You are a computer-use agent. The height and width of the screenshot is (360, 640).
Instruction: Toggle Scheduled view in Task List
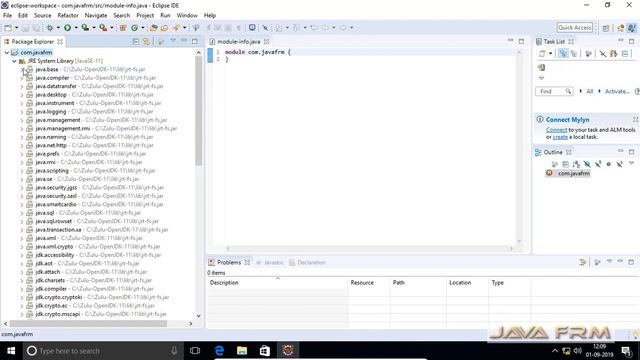pyautogui.click(x=574, y=53)
